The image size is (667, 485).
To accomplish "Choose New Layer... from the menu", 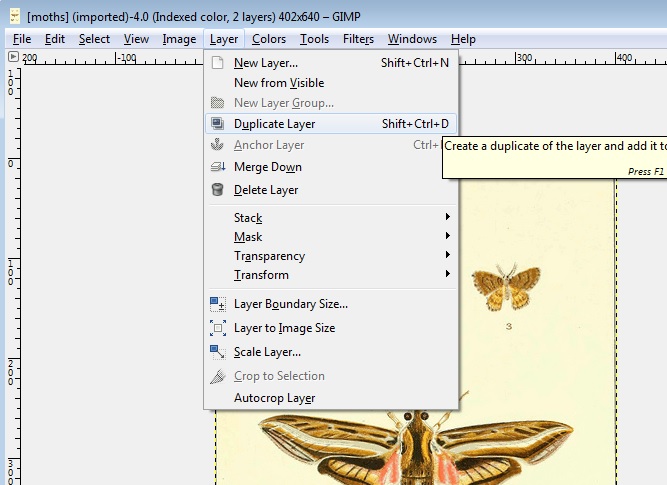I will (x=331, y=63).
